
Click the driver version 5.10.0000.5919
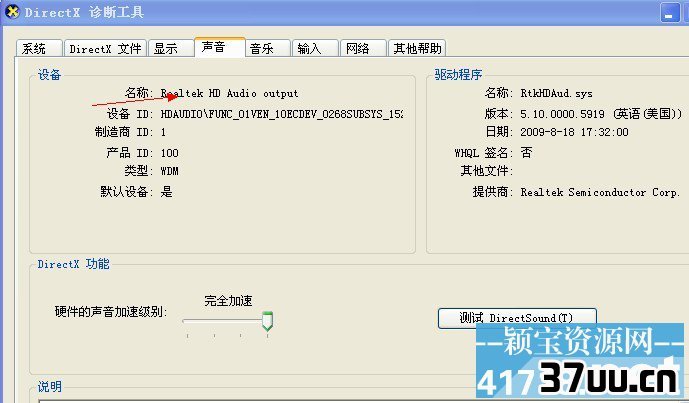562,114
